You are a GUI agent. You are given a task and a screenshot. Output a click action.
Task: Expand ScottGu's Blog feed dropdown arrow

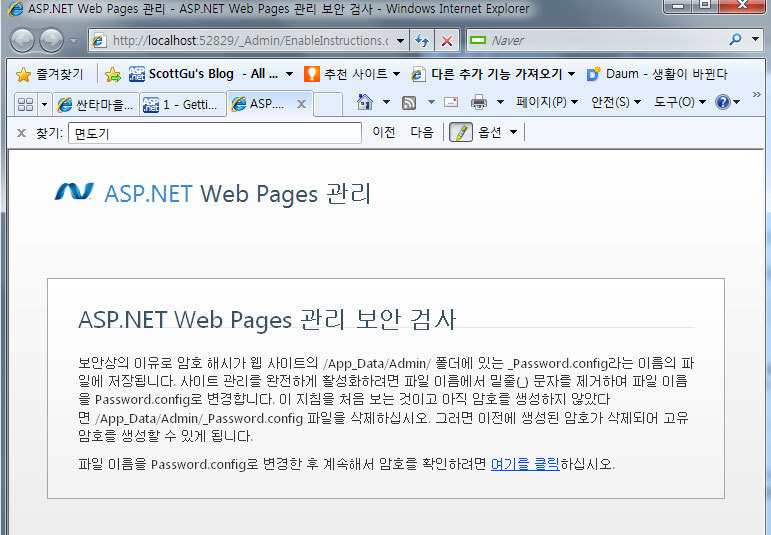[290, 74]
